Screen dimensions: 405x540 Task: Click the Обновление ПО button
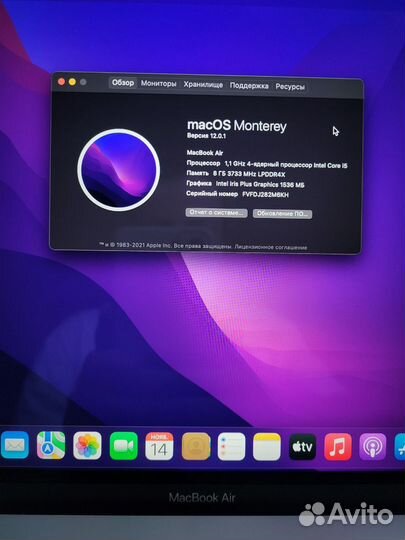tap(282, 214)
